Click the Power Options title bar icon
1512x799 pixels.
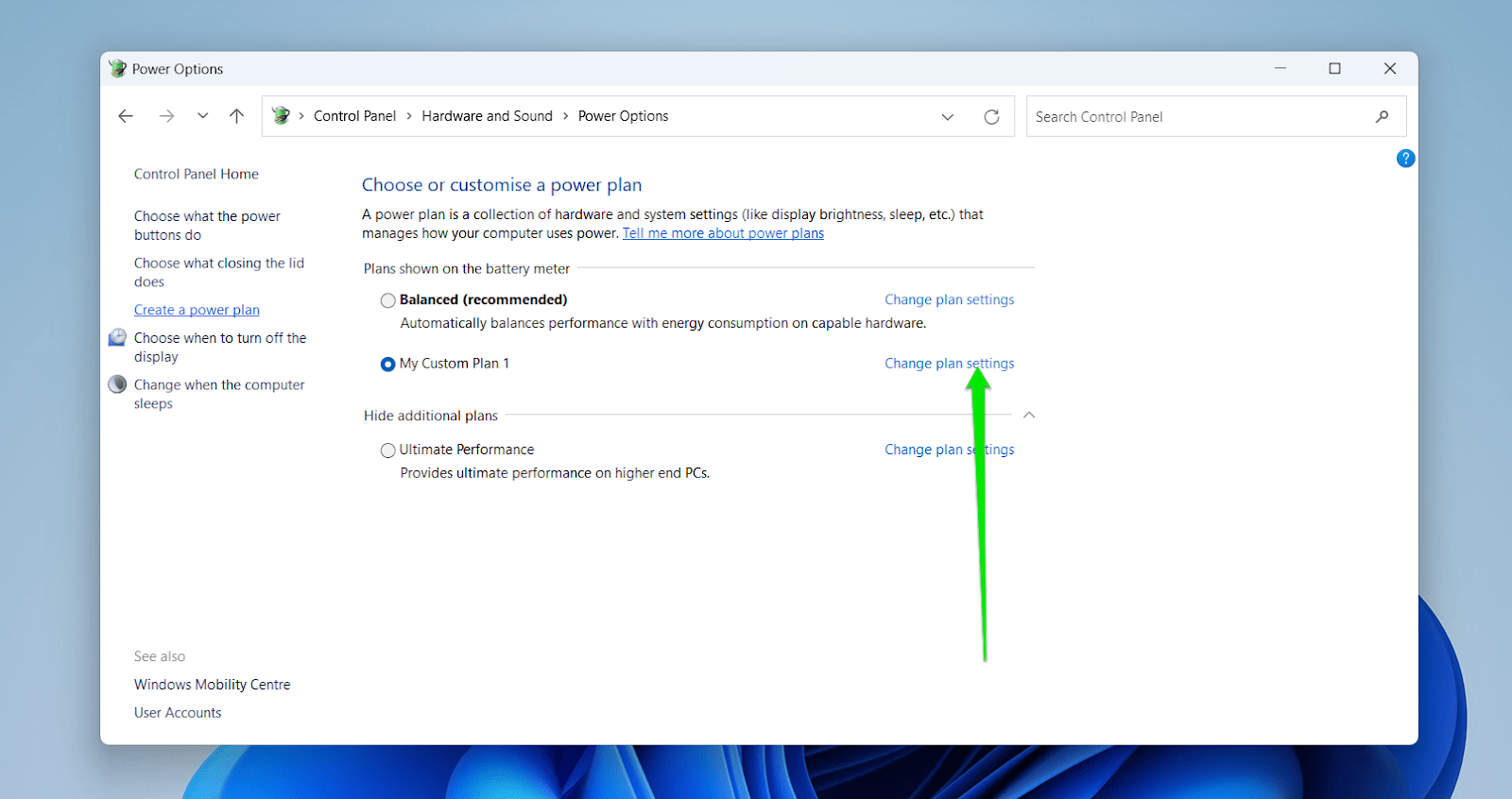pos(117,69)
